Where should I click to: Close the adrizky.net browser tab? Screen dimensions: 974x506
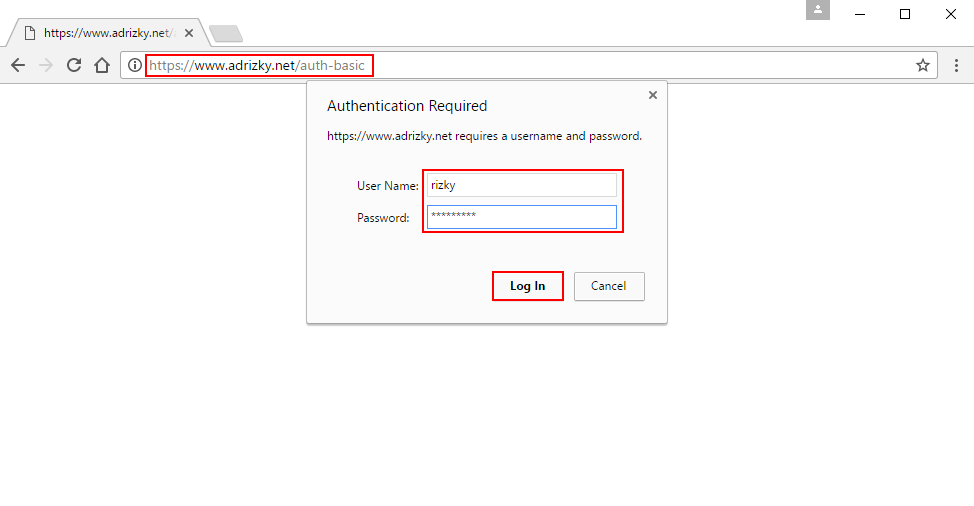(x=189, y=33)
